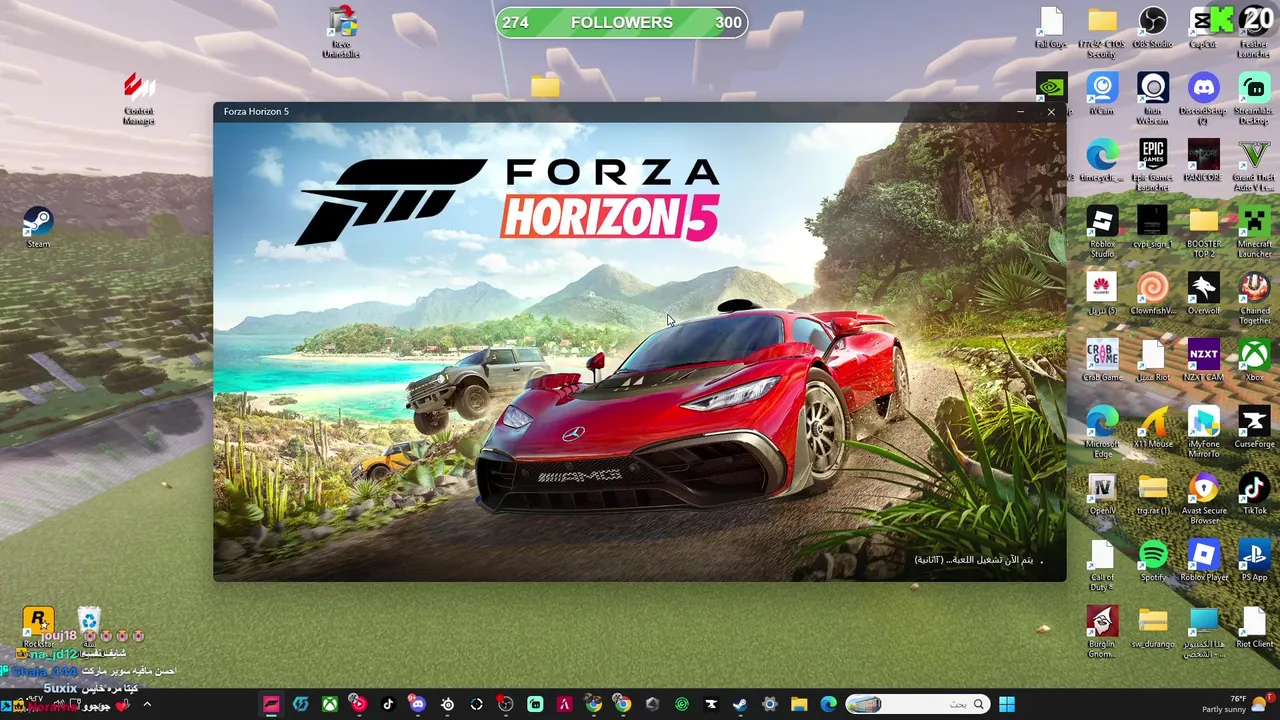Launch the Riot Client shortcut
The image size is (1280, 720).
tap(1254, 628)
